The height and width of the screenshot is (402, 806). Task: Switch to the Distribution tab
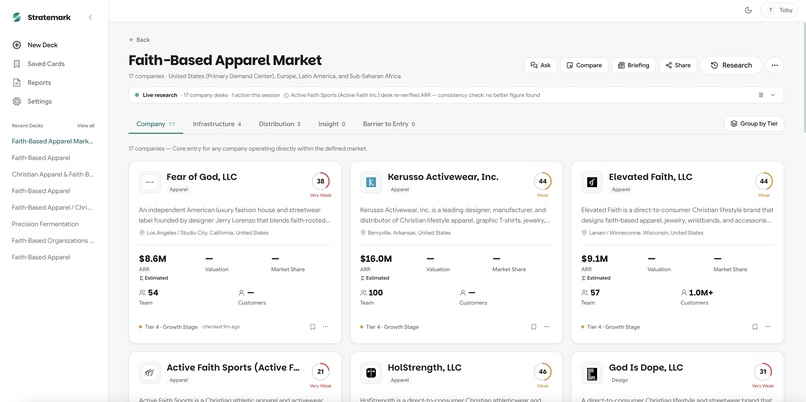280,124
